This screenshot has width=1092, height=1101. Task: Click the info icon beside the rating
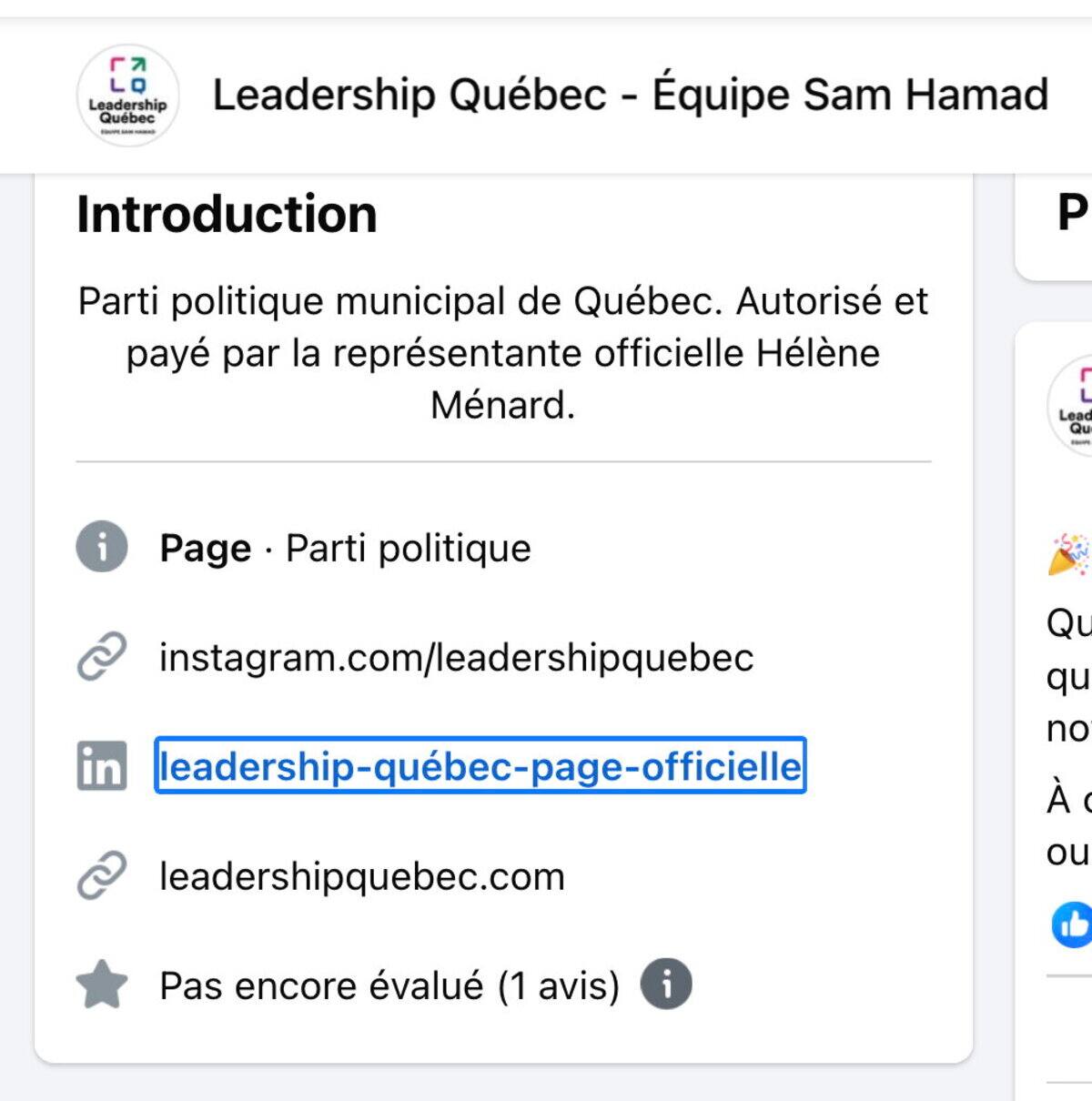(x=666, y=985)
